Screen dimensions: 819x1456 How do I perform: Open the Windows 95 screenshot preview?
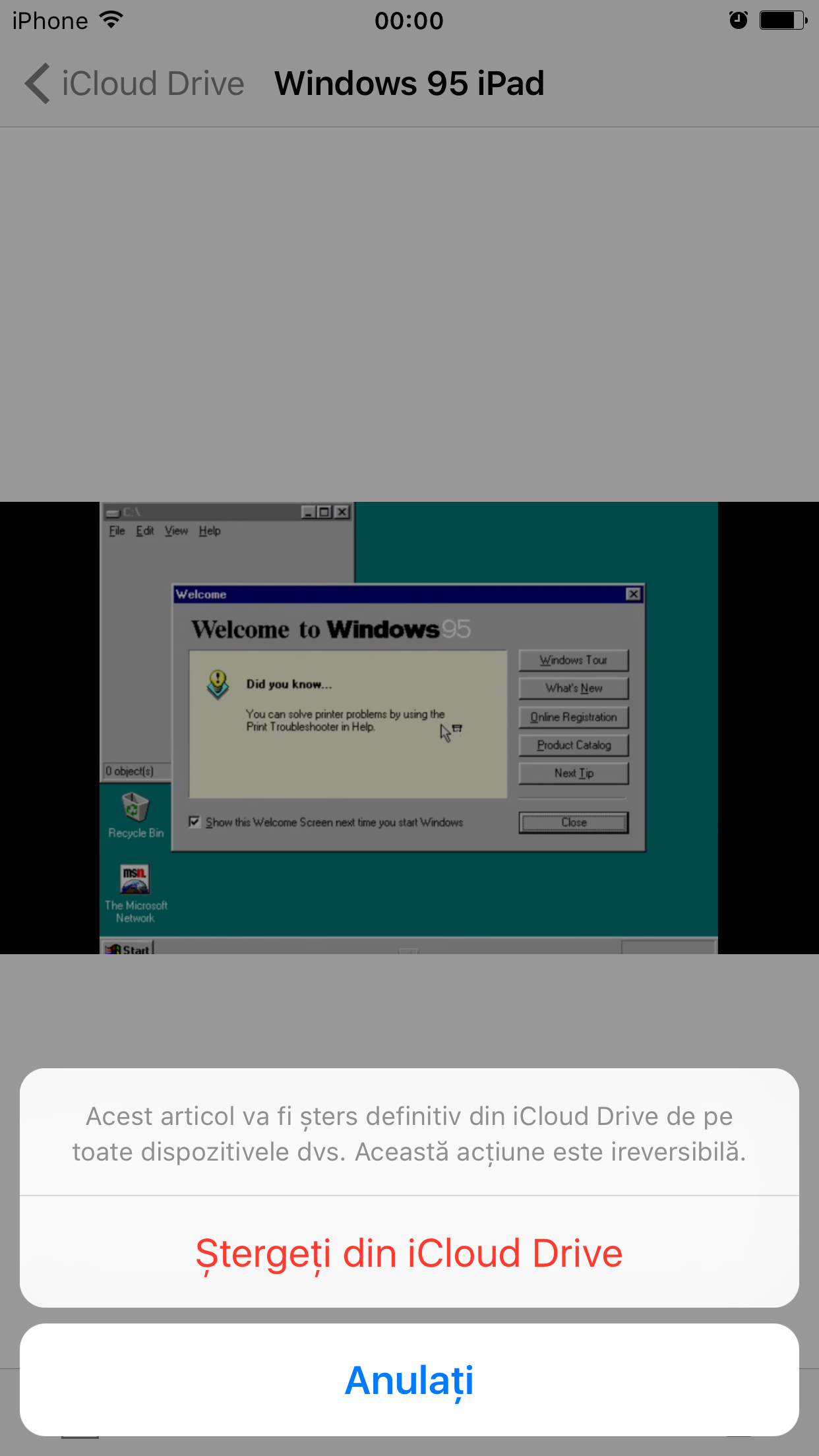coord(409,728)
